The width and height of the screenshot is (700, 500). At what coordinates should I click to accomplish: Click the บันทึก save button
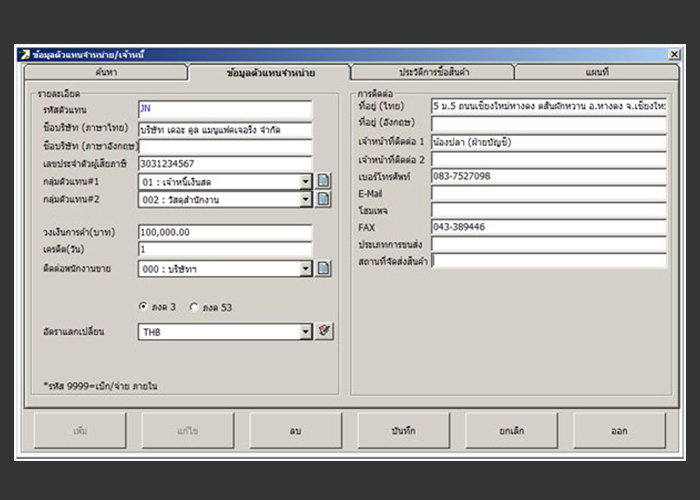[x=404, y=431]
